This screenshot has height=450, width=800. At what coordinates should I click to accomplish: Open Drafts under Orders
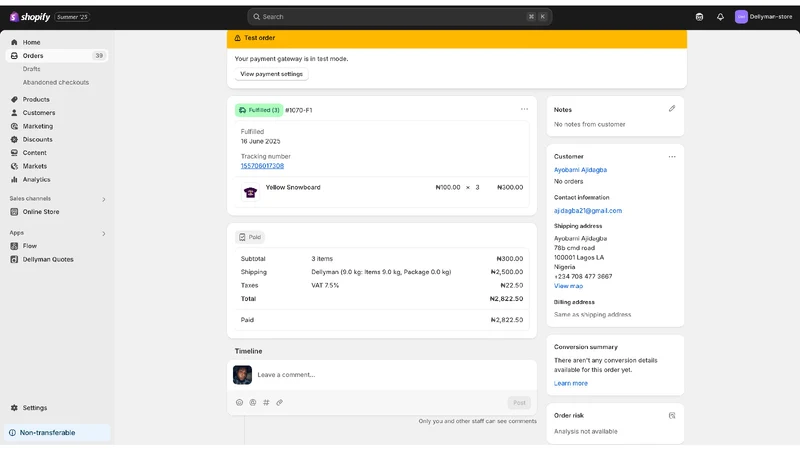click(x=31, y=69)
